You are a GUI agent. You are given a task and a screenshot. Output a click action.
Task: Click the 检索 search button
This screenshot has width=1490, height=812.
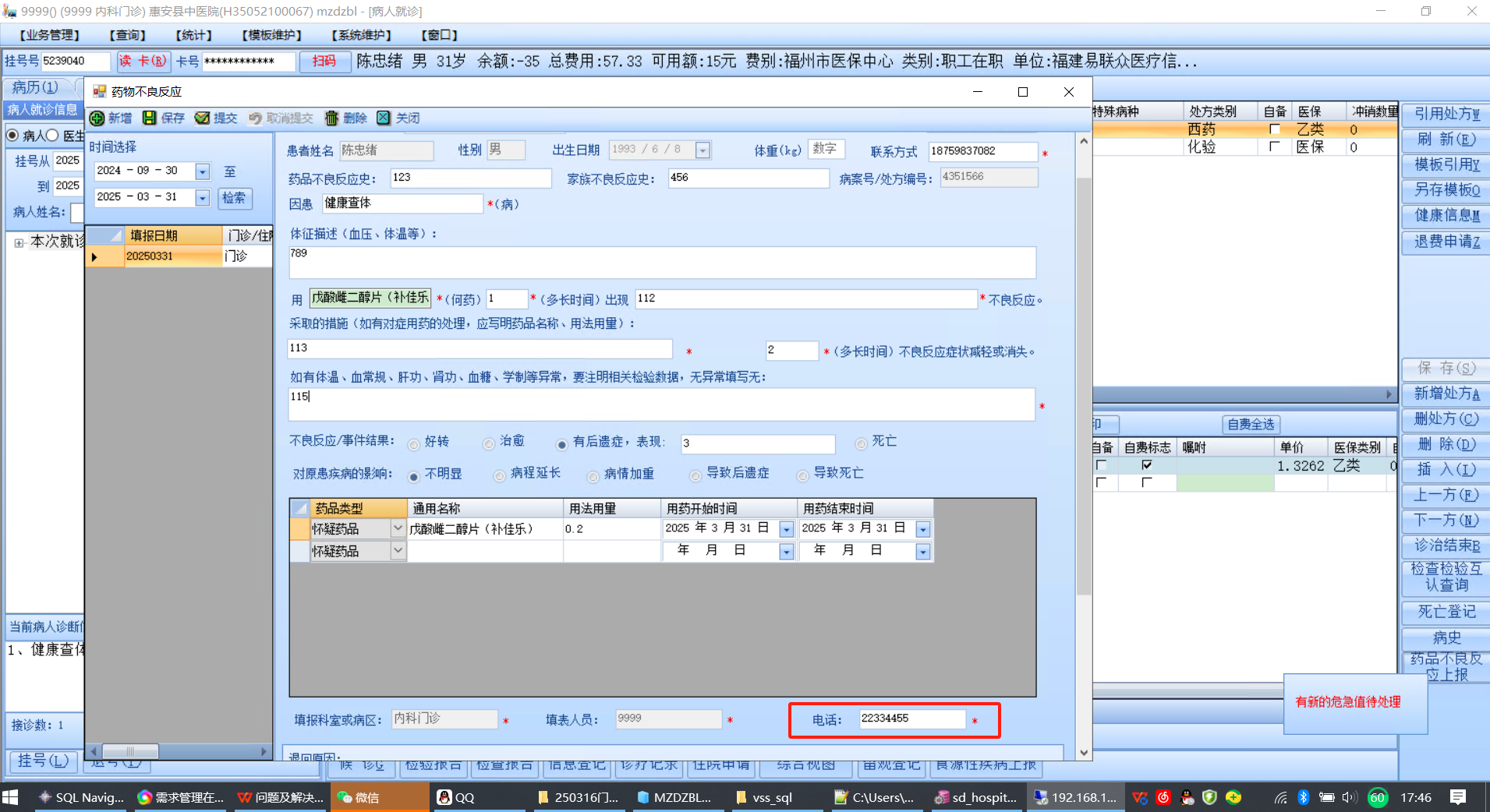tap(234, 198)
